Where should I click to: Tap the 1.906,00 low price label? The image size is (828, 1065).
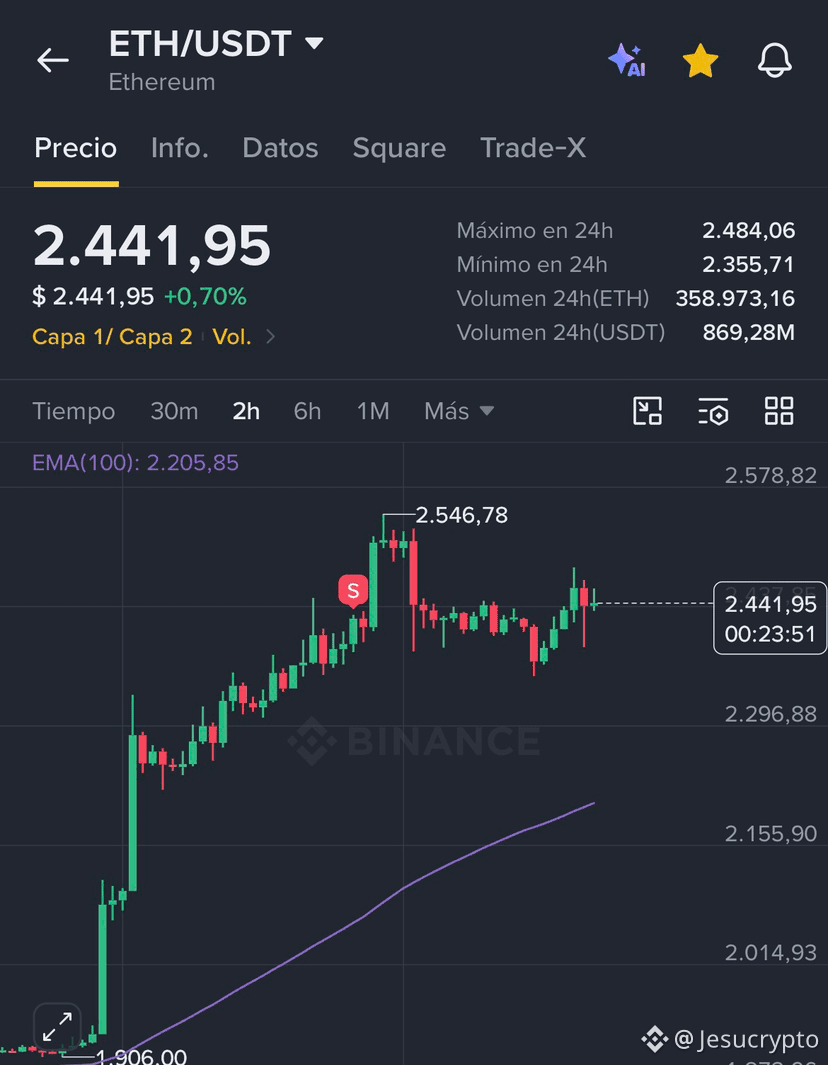coord(141,1057)
